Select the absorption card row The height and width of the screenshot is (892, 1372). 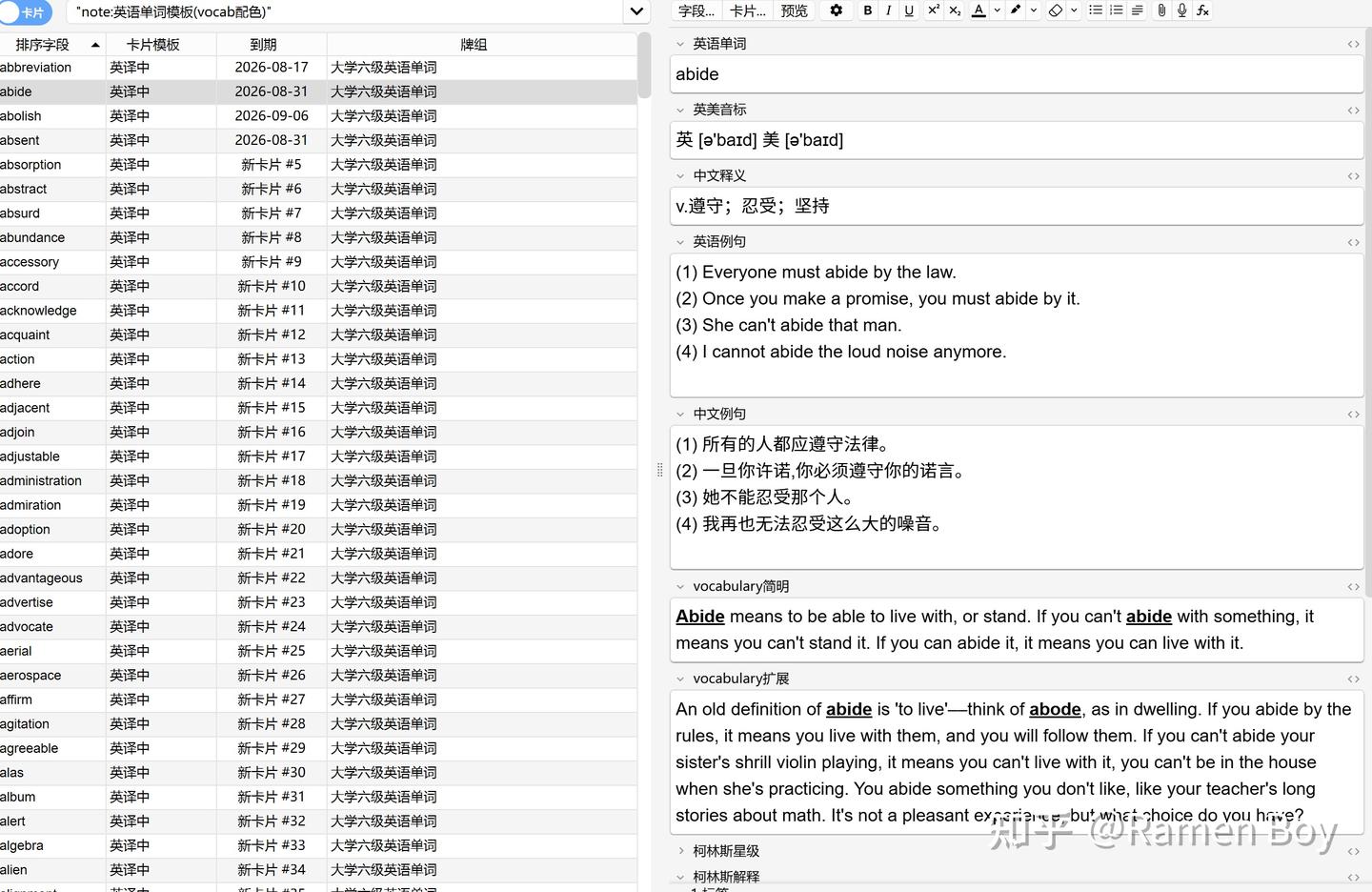(x=318, y=165)
